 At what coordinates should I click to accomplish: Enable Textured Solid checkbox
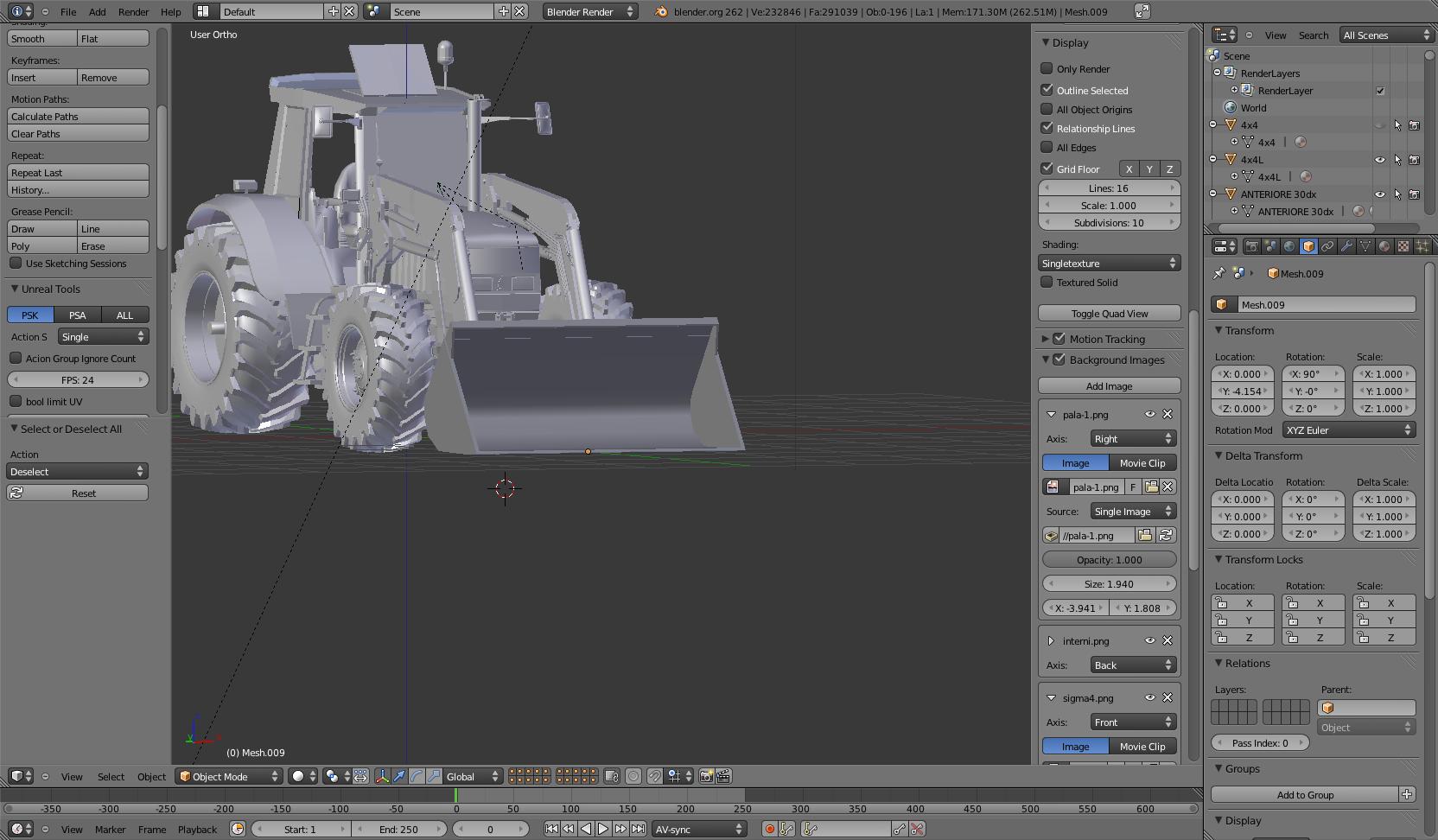1047,282
